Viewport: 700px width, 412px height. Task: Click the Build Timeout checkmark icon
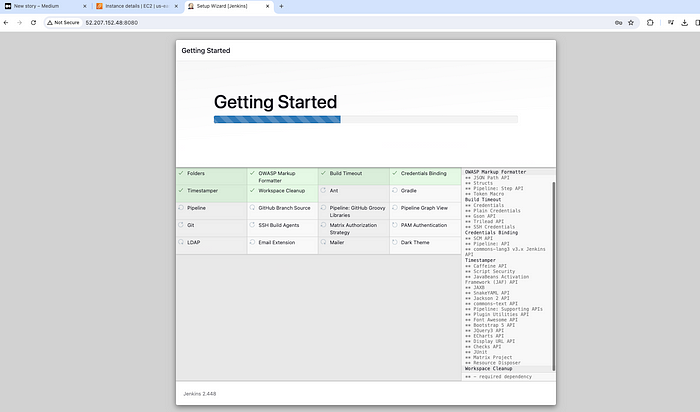click(323, 173)
